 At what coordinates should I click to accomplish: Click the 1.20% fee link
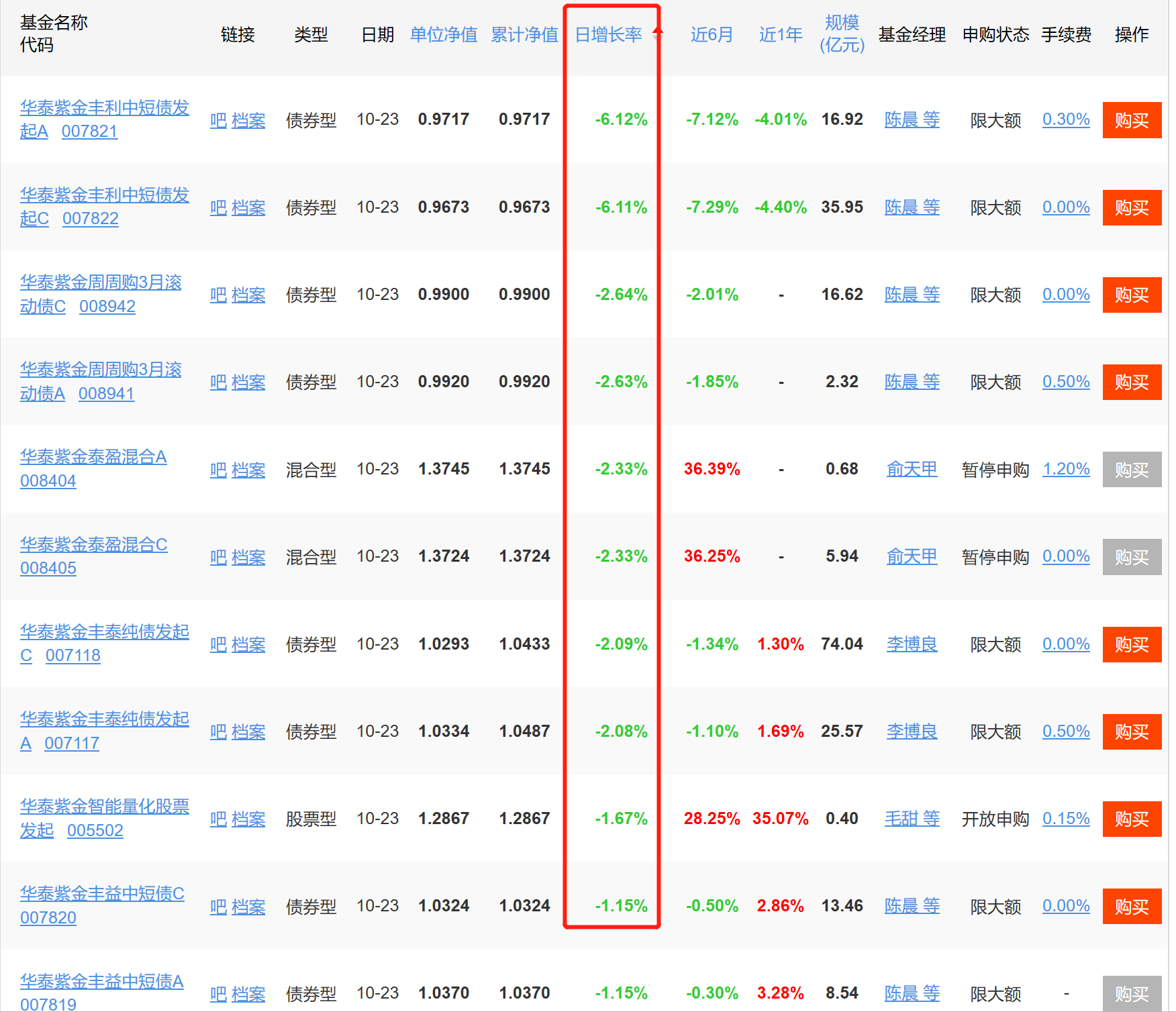[1066, 469]
